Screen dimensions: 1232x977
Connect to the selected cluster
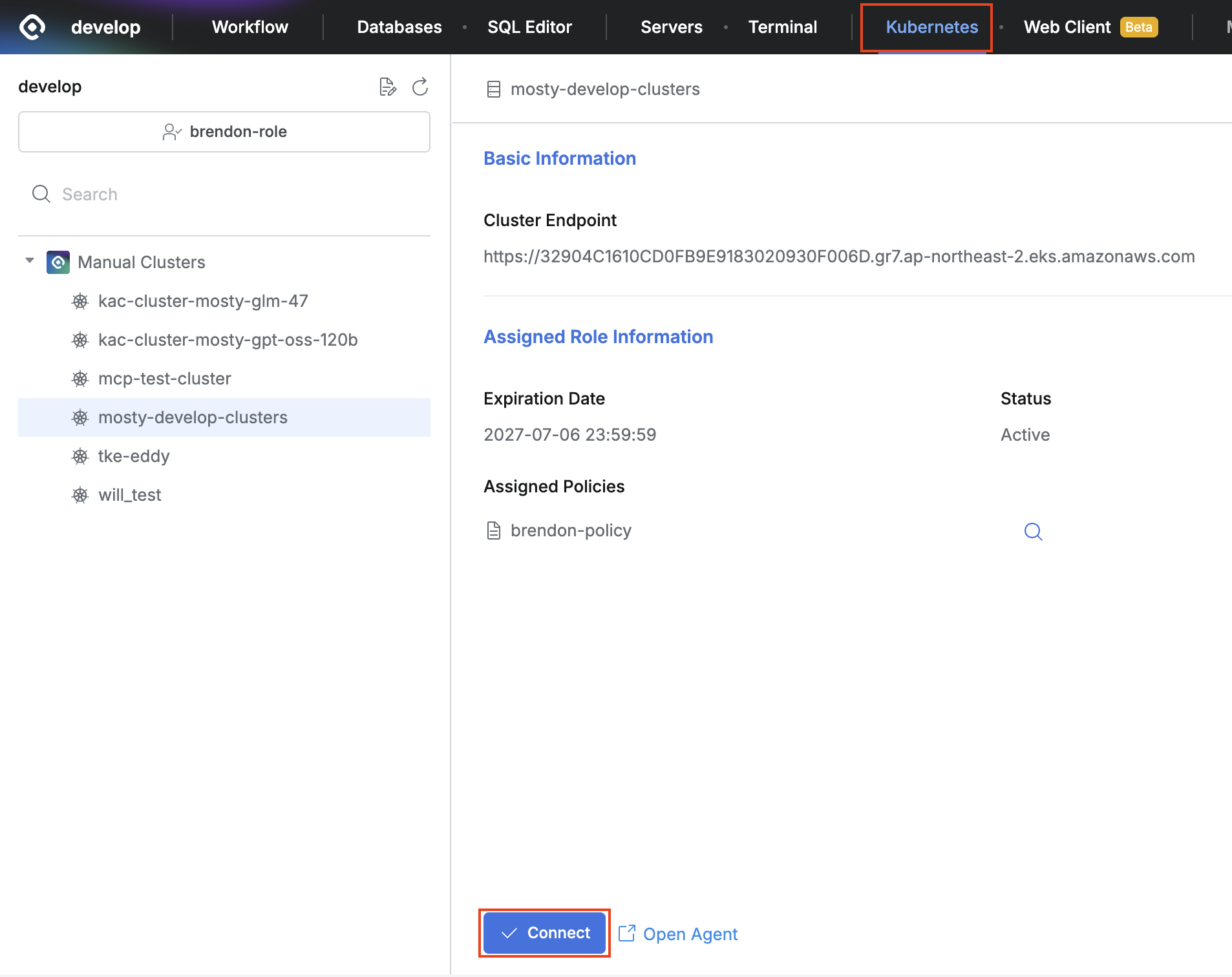tap(545, 933)
